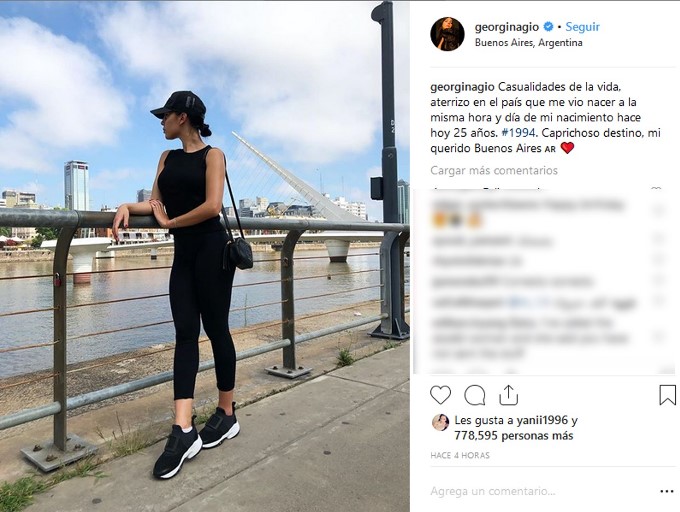Follow the account using the Seguir link
This screenshot has width=680, height=512.
[x=582, y=27]
